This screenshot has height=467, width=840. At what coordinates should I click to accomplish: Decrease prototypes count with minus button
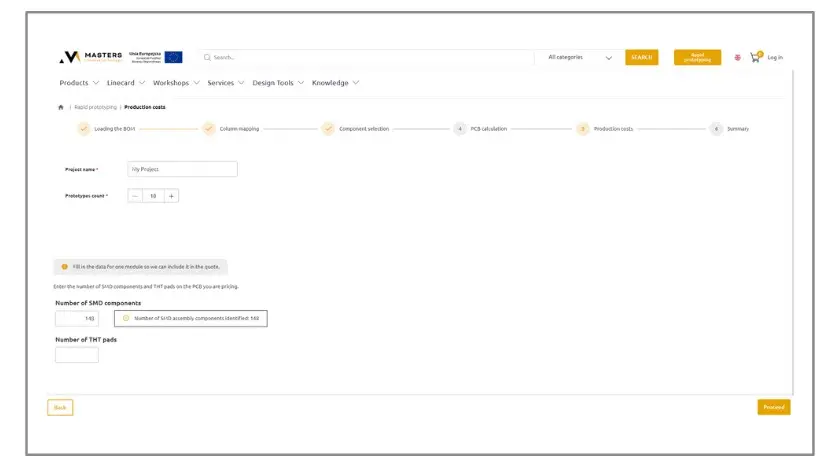(135, 196)
